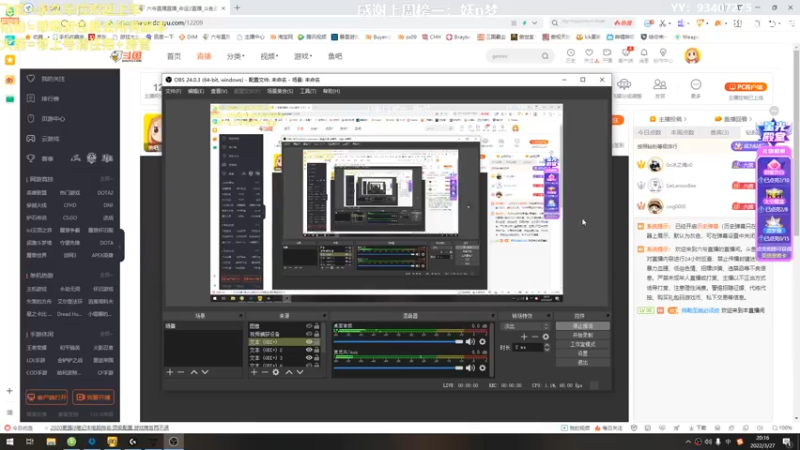This screenshot has width=800, height=450.
Task: Hide the selected 文本 (GDI+) source
Action: [x=309, y=342]
